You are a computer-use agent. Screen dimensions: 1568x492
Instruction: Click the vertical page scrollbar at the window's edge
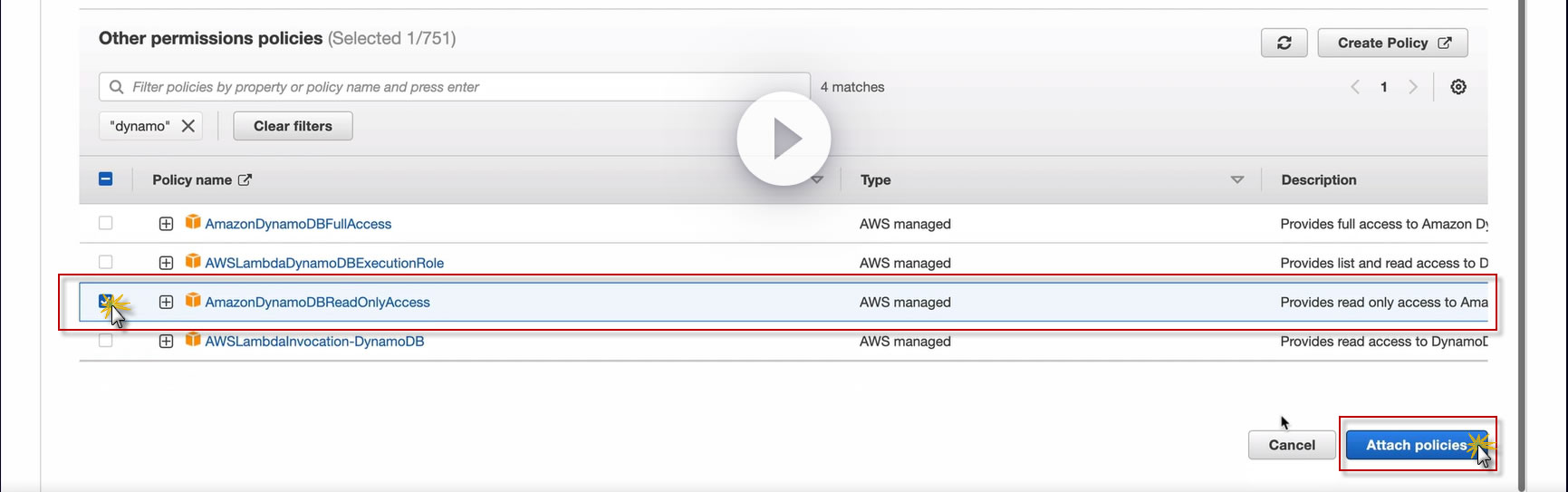pyautogui.click(x=1522, y=245)
